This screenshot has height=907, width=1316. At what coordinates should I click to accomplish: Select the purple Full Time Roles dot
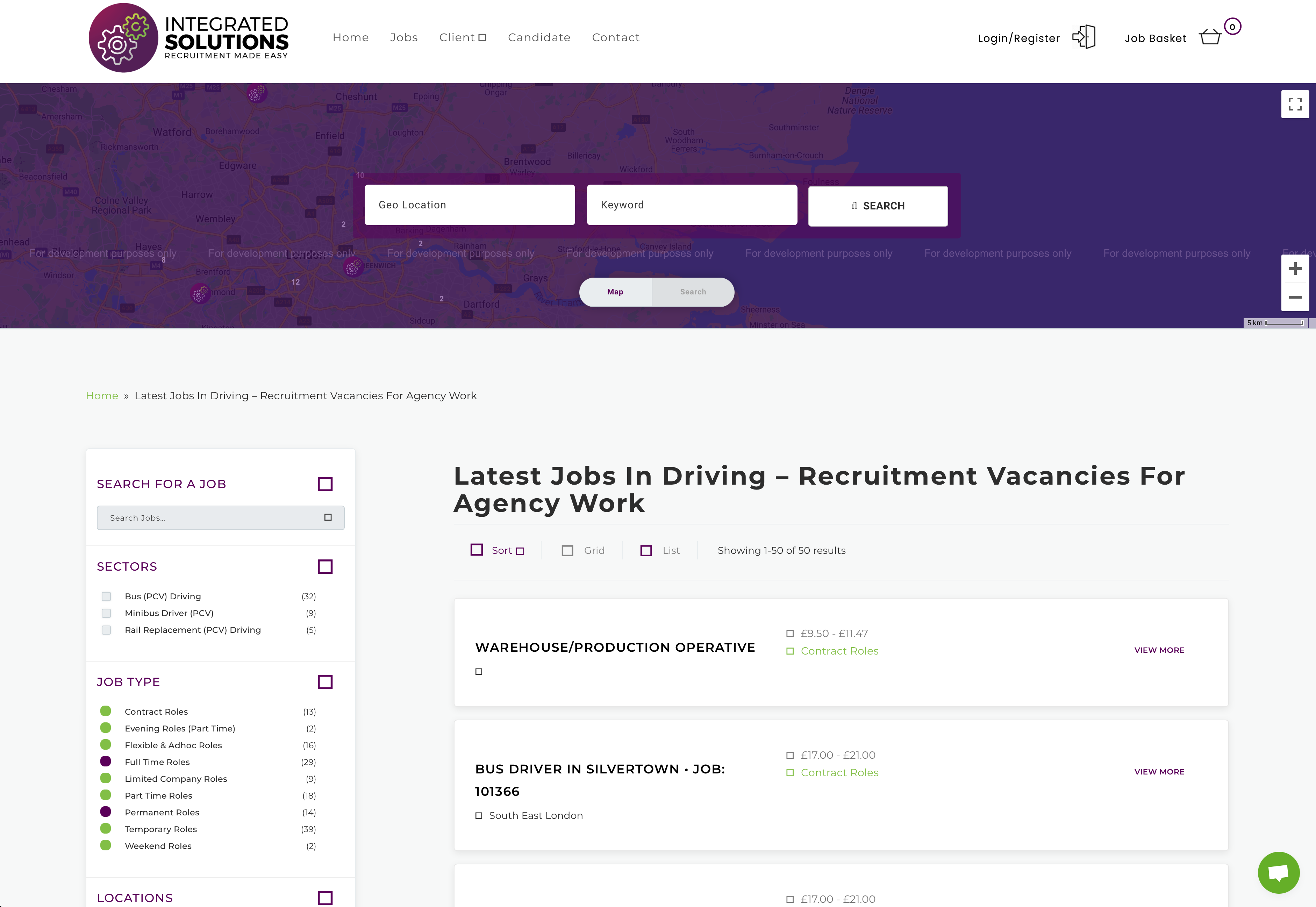point(106,762)
